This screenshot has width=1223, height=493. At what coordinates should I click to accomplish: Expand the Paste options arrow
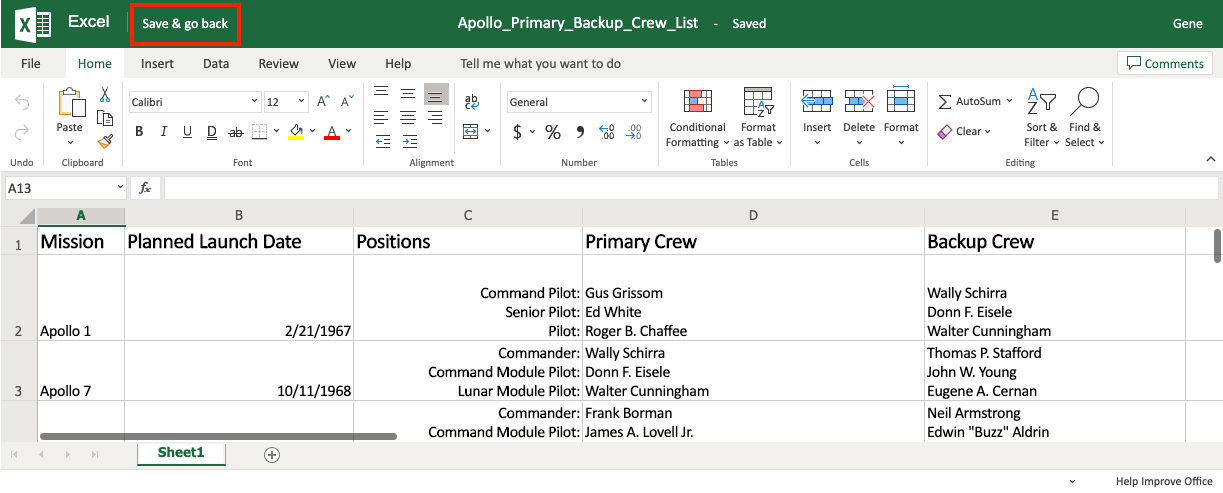tap(70, 141)
